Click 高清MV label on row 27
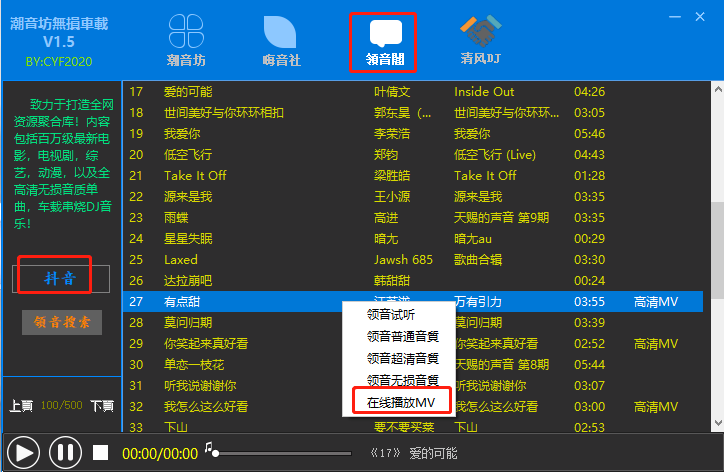 (x=656, y=302)
